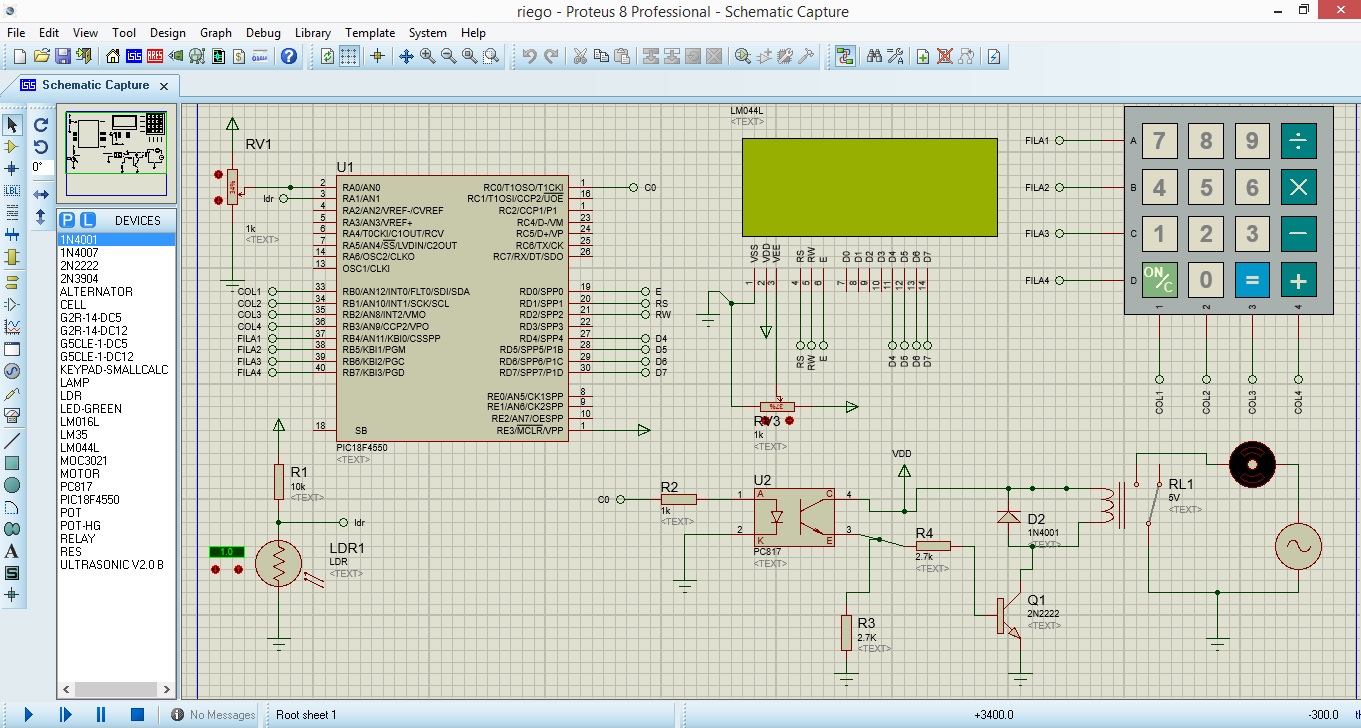Pause the running simulation
1361x728 pixels.
tap(101, 714)
